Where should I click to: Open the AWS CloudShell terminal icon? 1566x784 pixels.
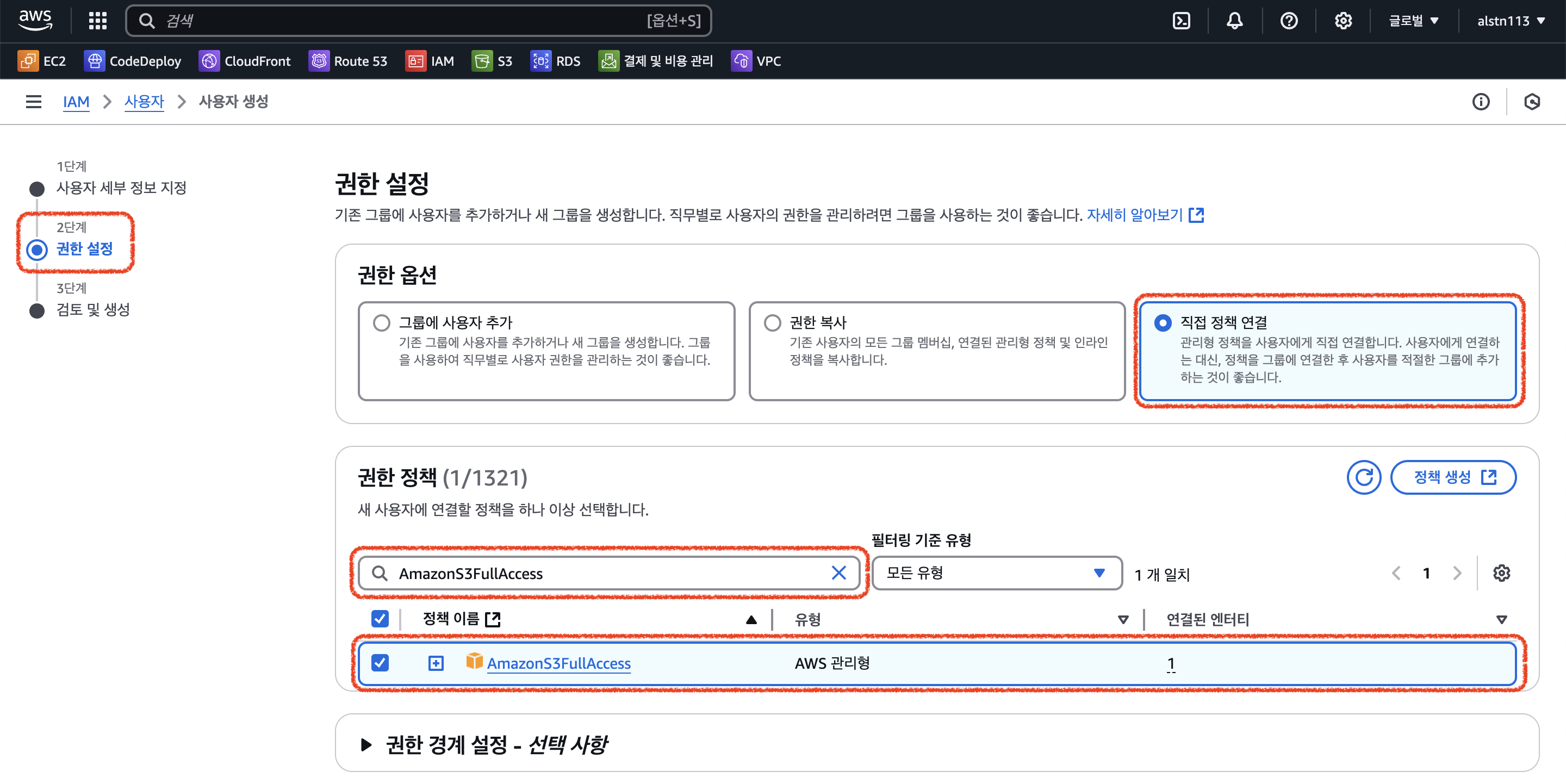(x=1180, y=21)
